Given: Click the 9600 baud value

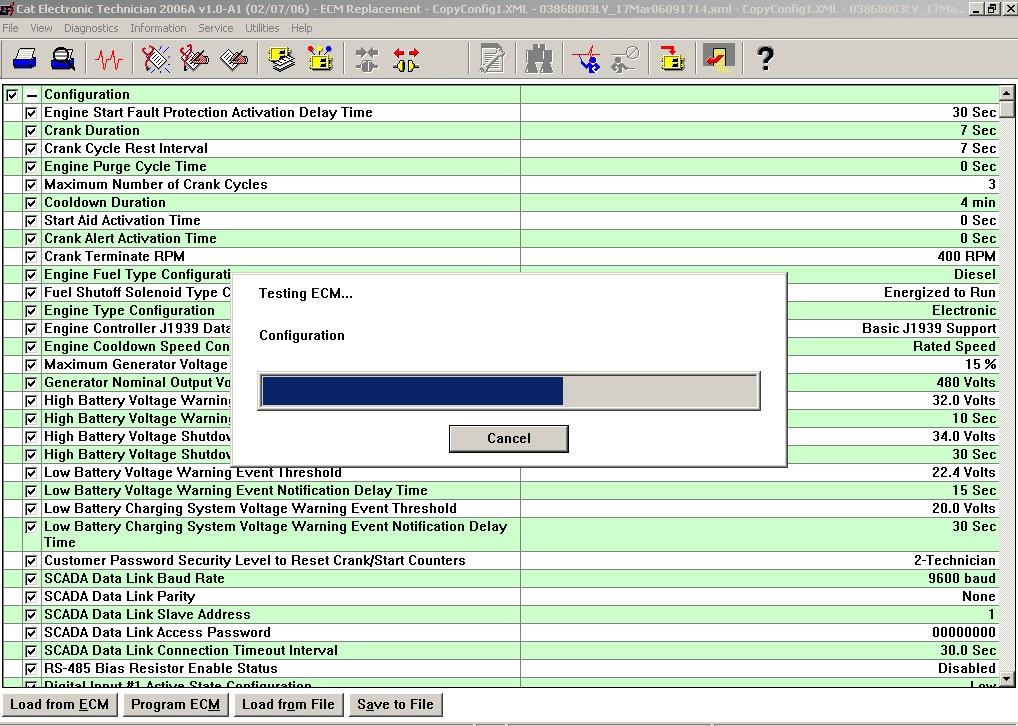Looking at the screenshot, I should [x=962, y=579].
